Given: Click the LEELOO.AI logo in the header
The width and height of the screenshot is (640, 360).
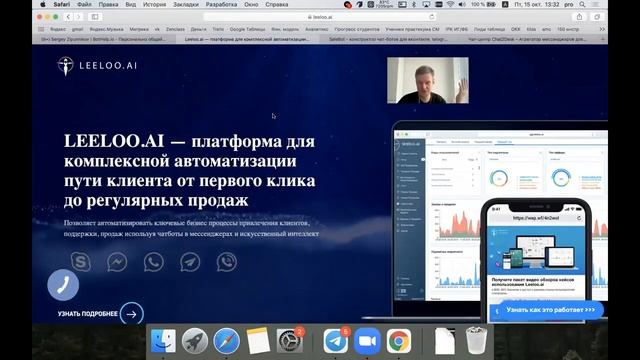Looking at the screenshot, I should pos(97,66).
